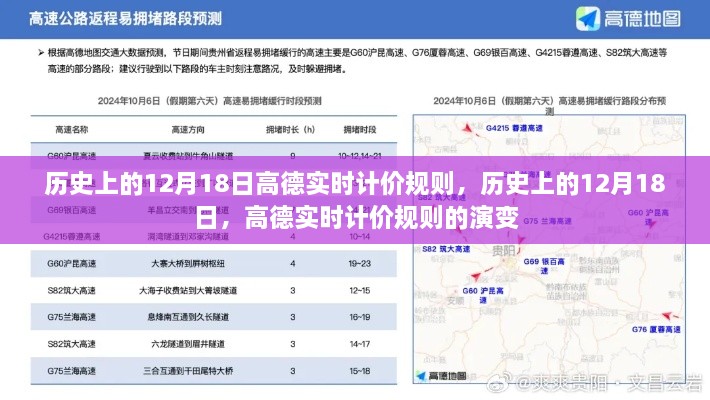710x400 pixels.
Task: Click the table title 高速易拥堵缓行时段预测
Action: pos(210,101)
